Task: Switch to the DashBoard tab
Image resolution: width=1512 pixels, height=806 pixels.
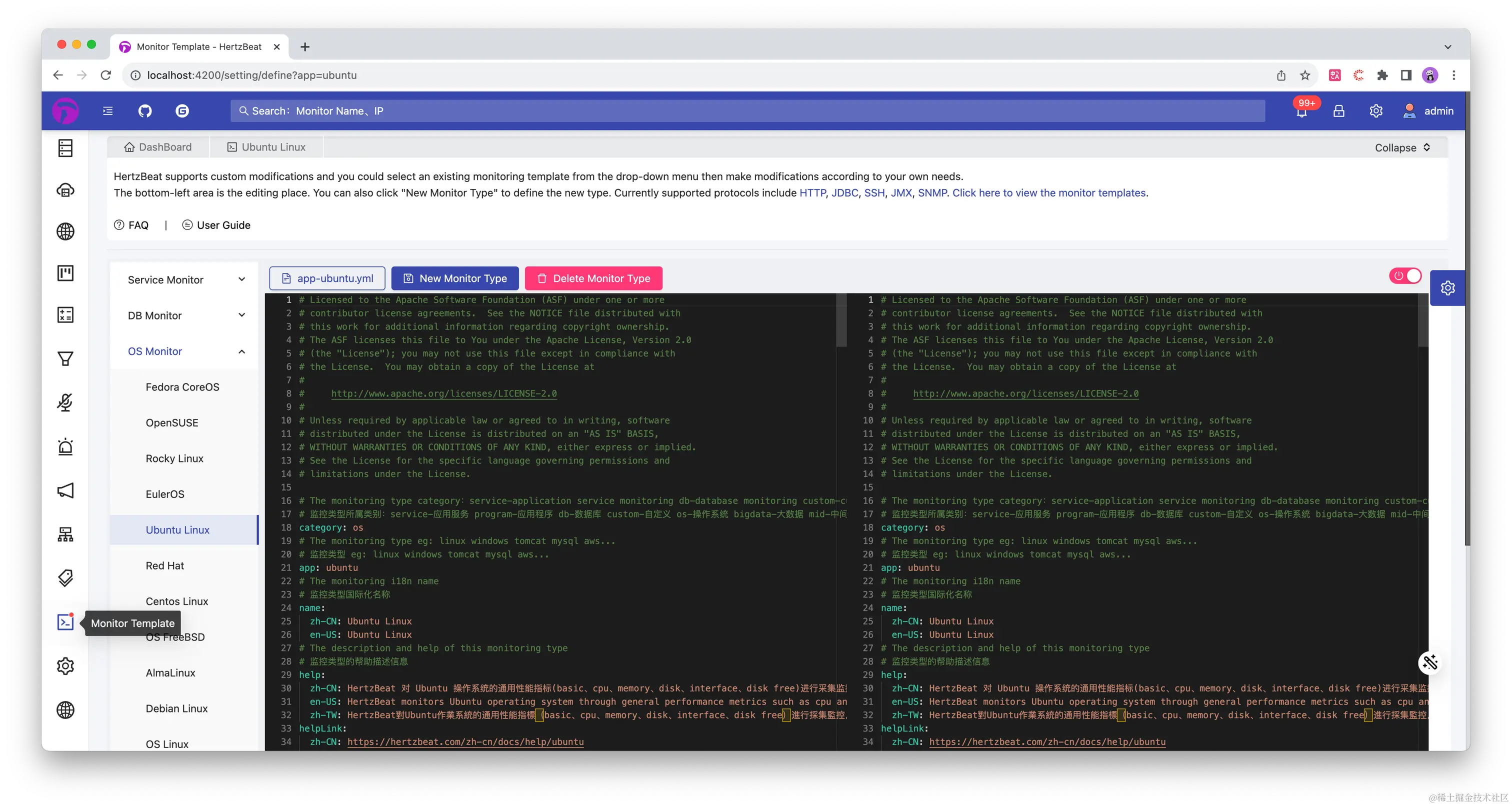Action: click(158, 147)
